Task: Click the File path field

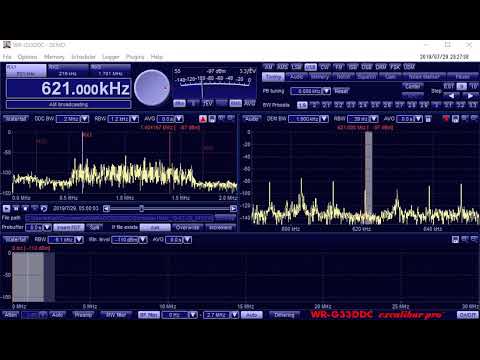Action: coord(119,218)
